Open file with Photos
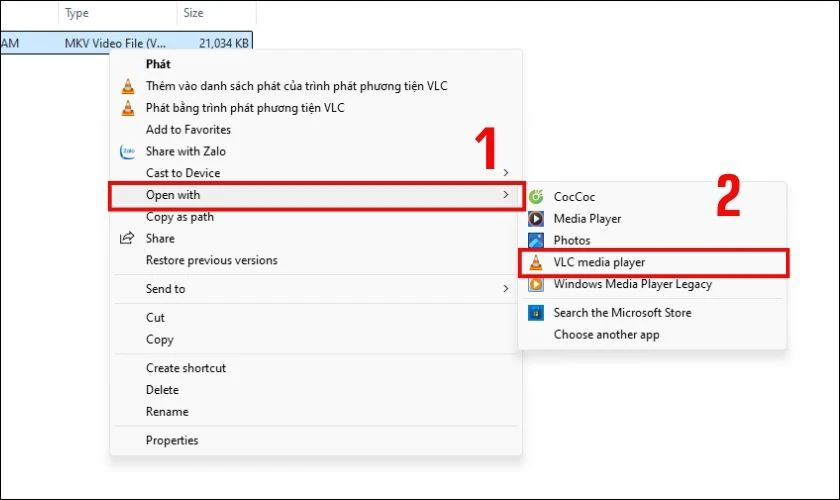Image resolution: width=840 pixels, height=500 pixels. tap(652, 240)
